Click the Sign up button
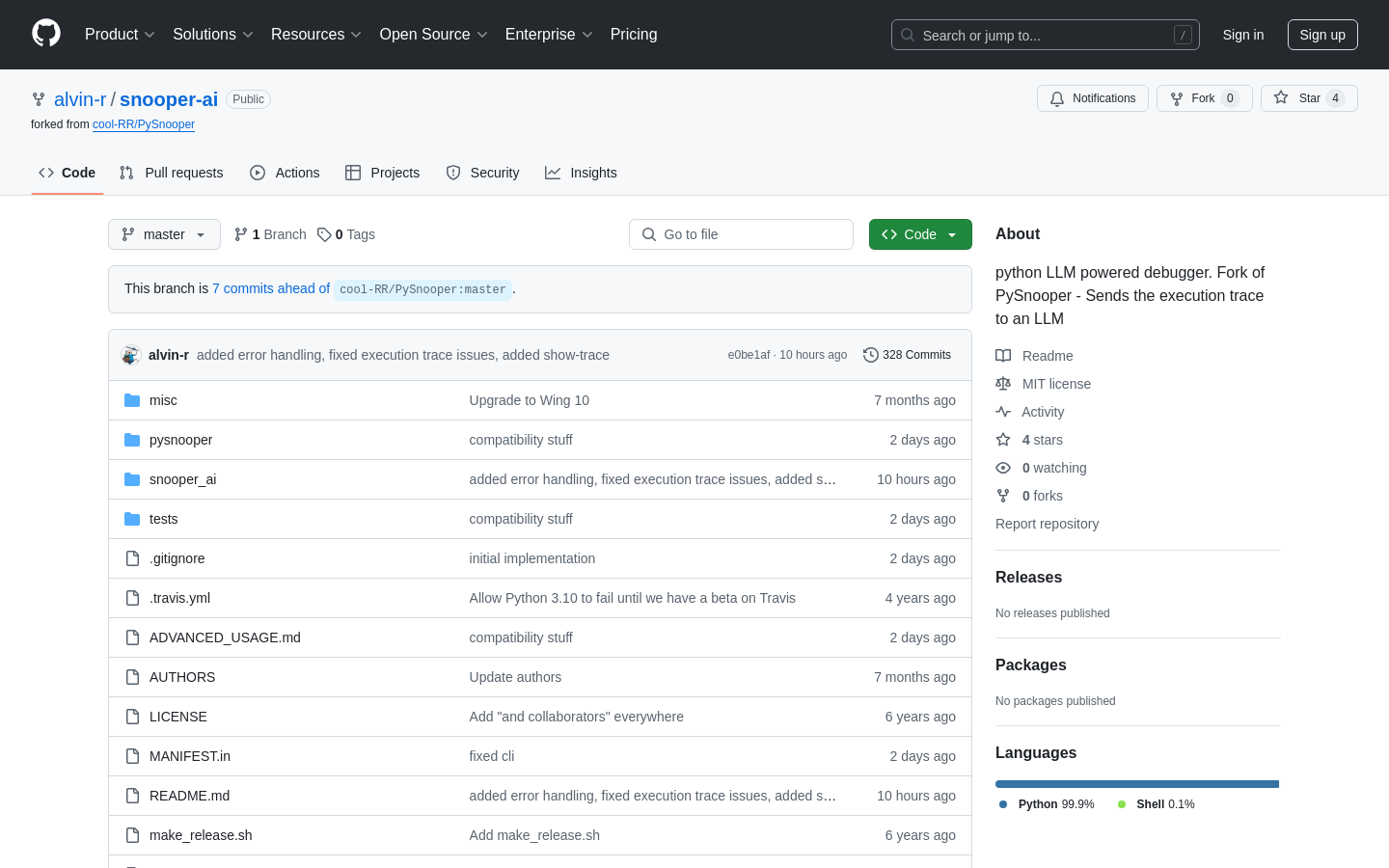 point(1322,35)
